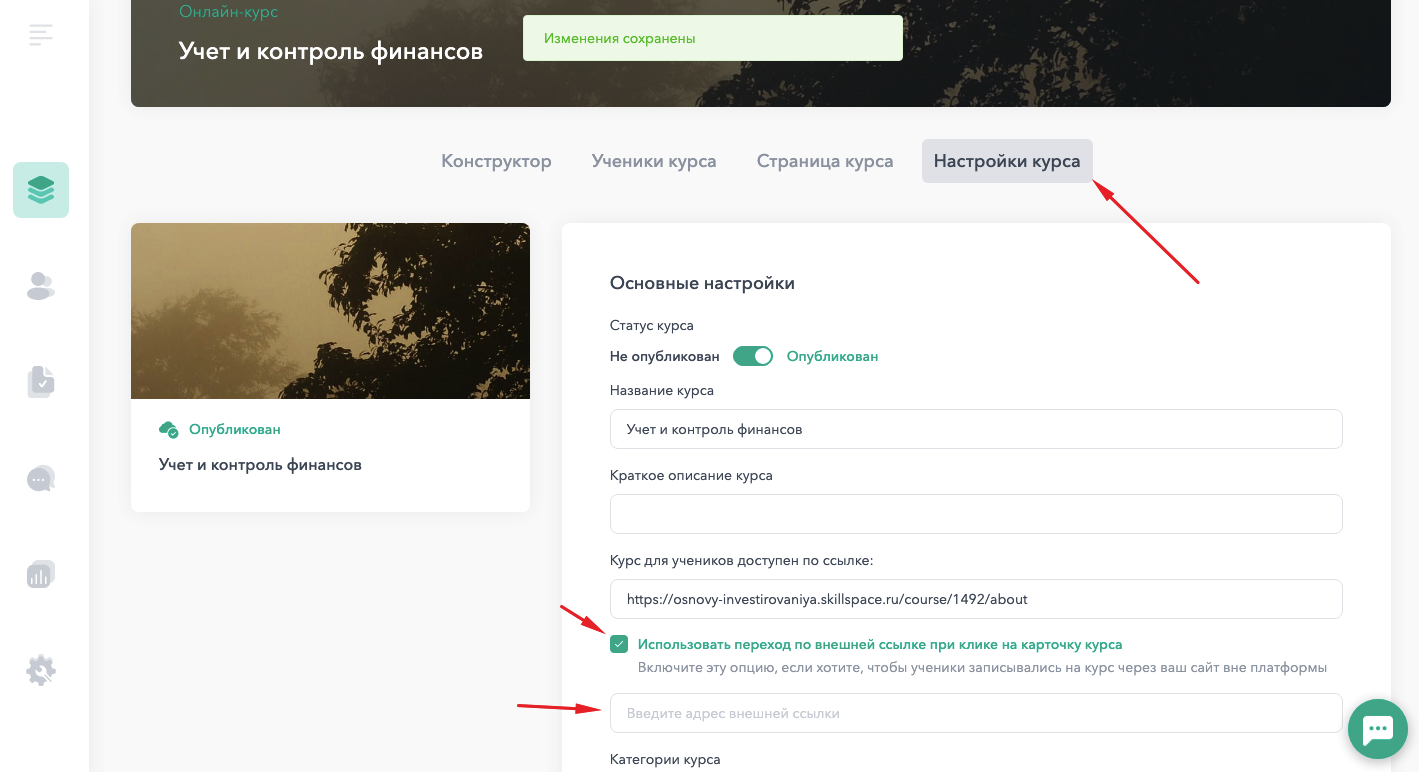
Task: Open the Courses stack icon in sidebar
Action: click(x=41, y=190)
